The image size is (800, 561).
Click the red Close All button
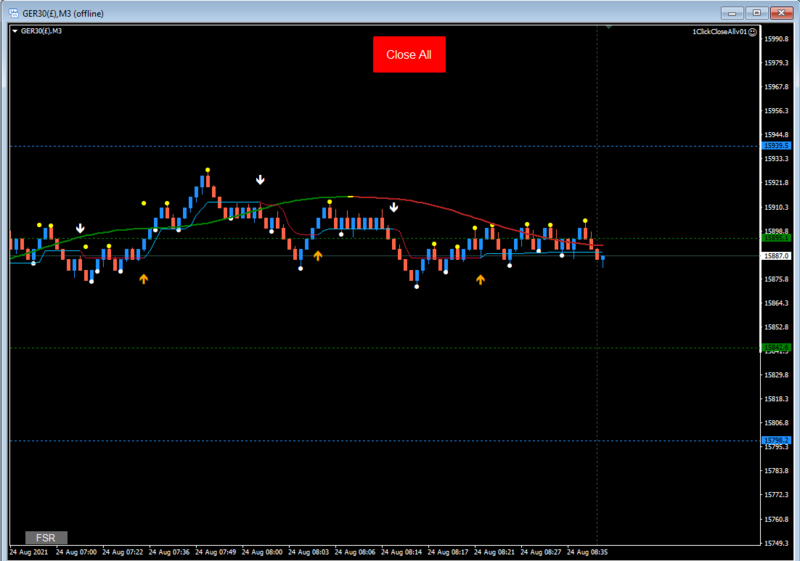[x=409, y=55]
